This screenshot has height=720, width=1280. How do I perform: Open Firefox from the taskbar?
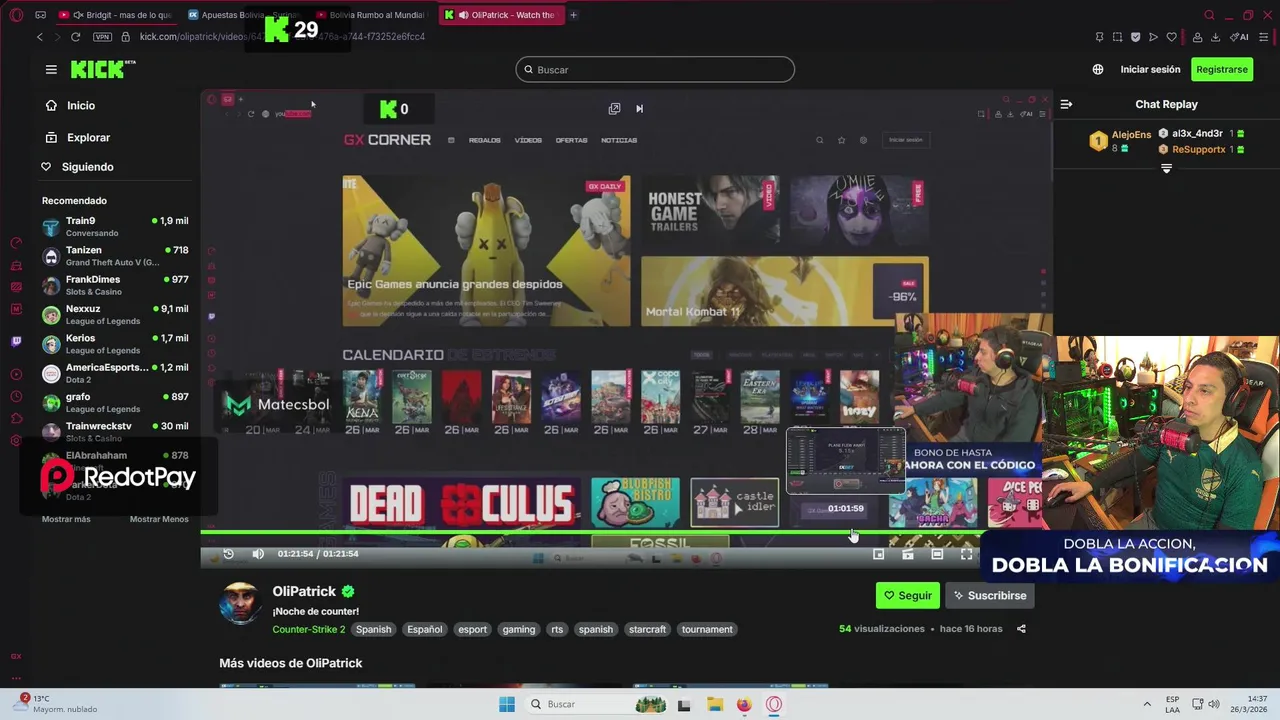(744, 704)
